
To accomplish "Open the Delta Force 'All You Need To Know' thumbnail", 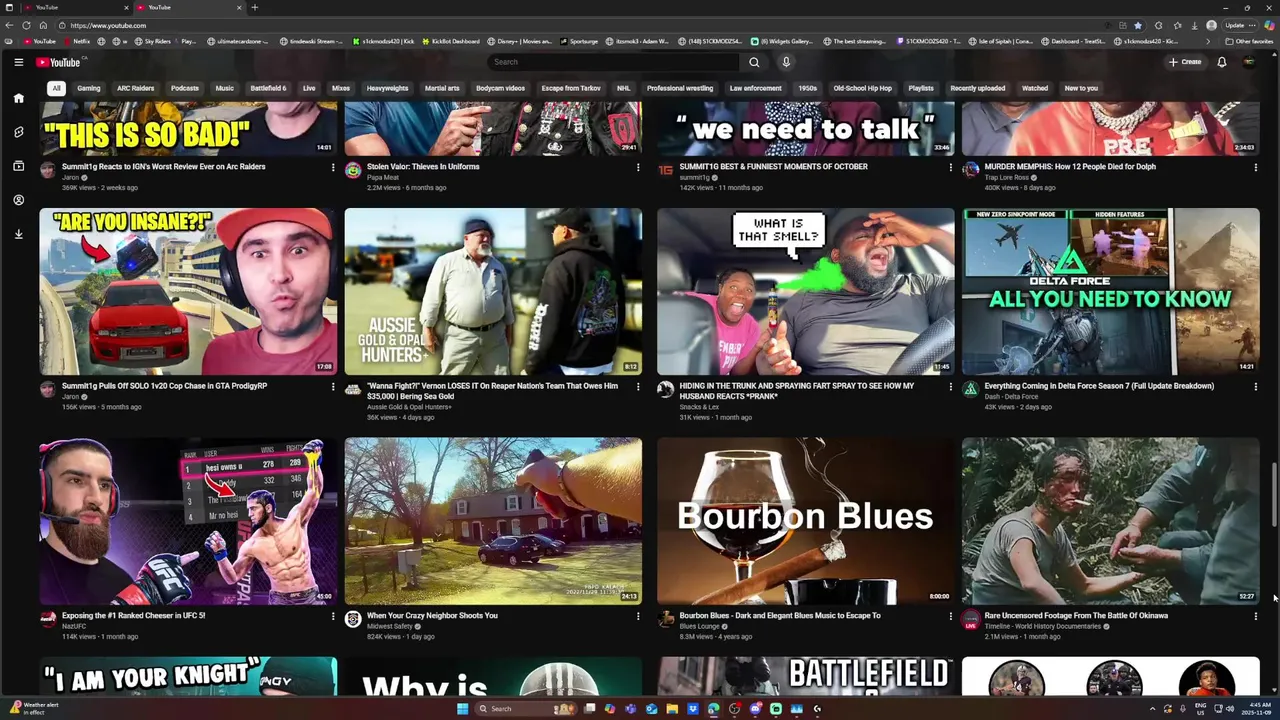I will (1111, 291).
